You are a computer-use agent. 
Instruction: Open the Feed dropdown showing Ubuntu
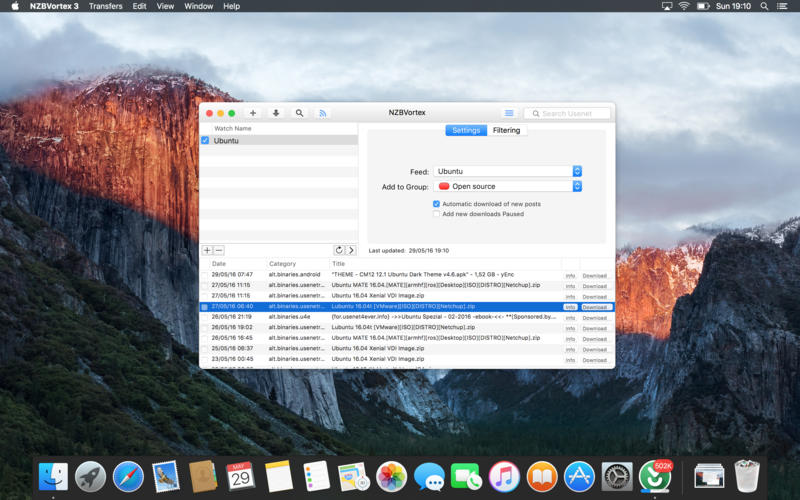pos(507,172)
